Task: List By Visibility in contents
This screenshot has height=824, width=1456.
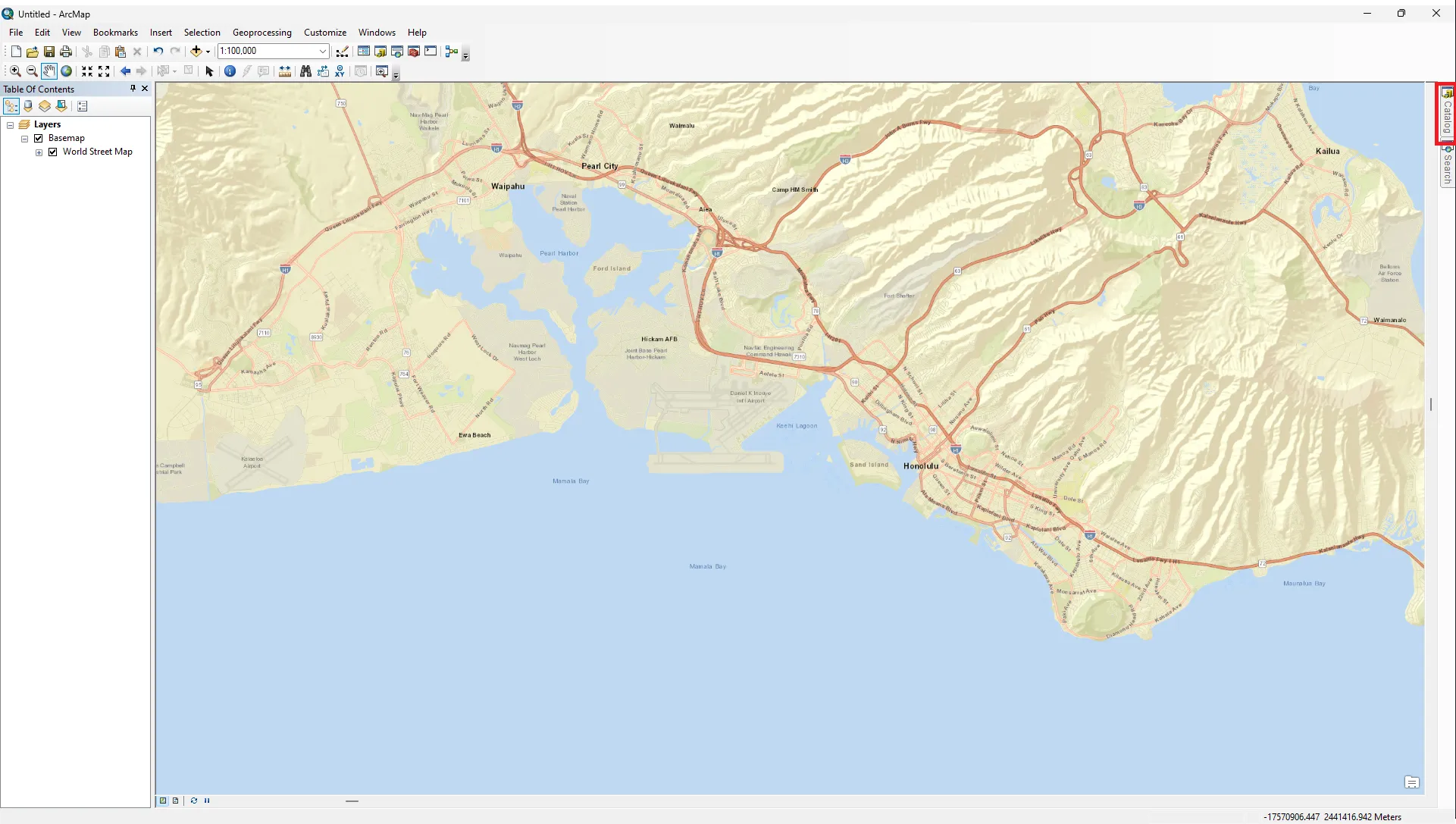Action: tap(45, 106)
